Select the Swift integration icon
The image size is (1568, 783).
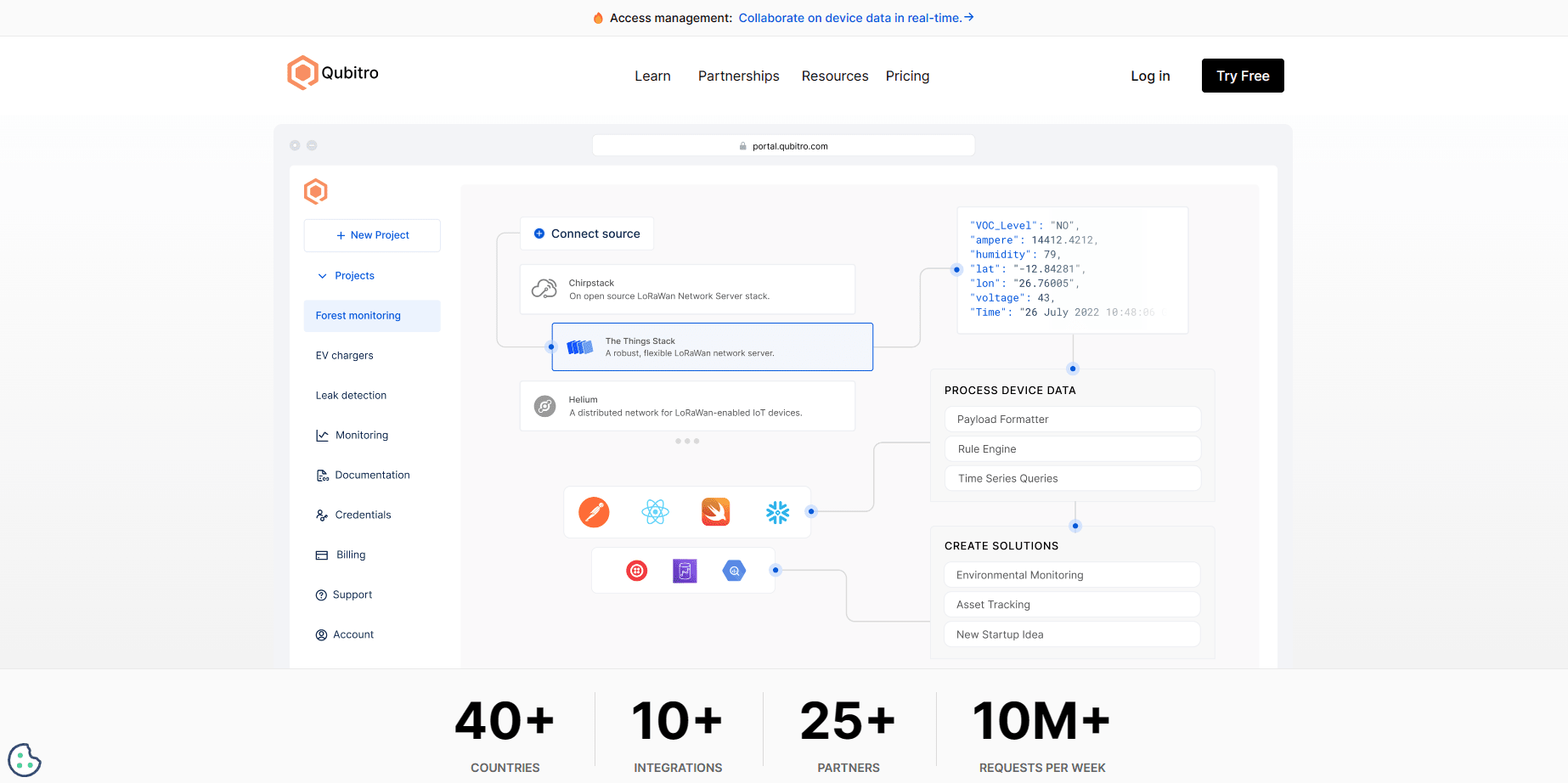(x=716, y=512)
